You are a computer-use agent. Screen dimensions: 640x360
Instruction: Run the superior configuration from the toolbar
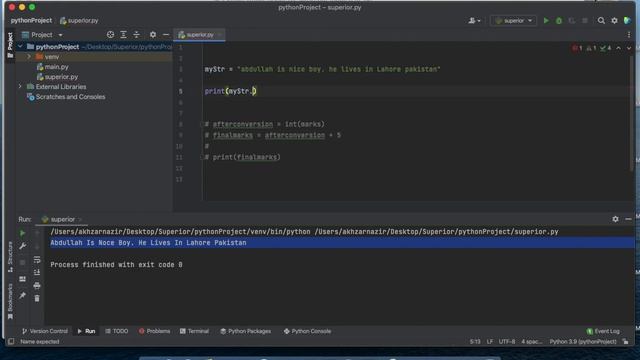546,20
